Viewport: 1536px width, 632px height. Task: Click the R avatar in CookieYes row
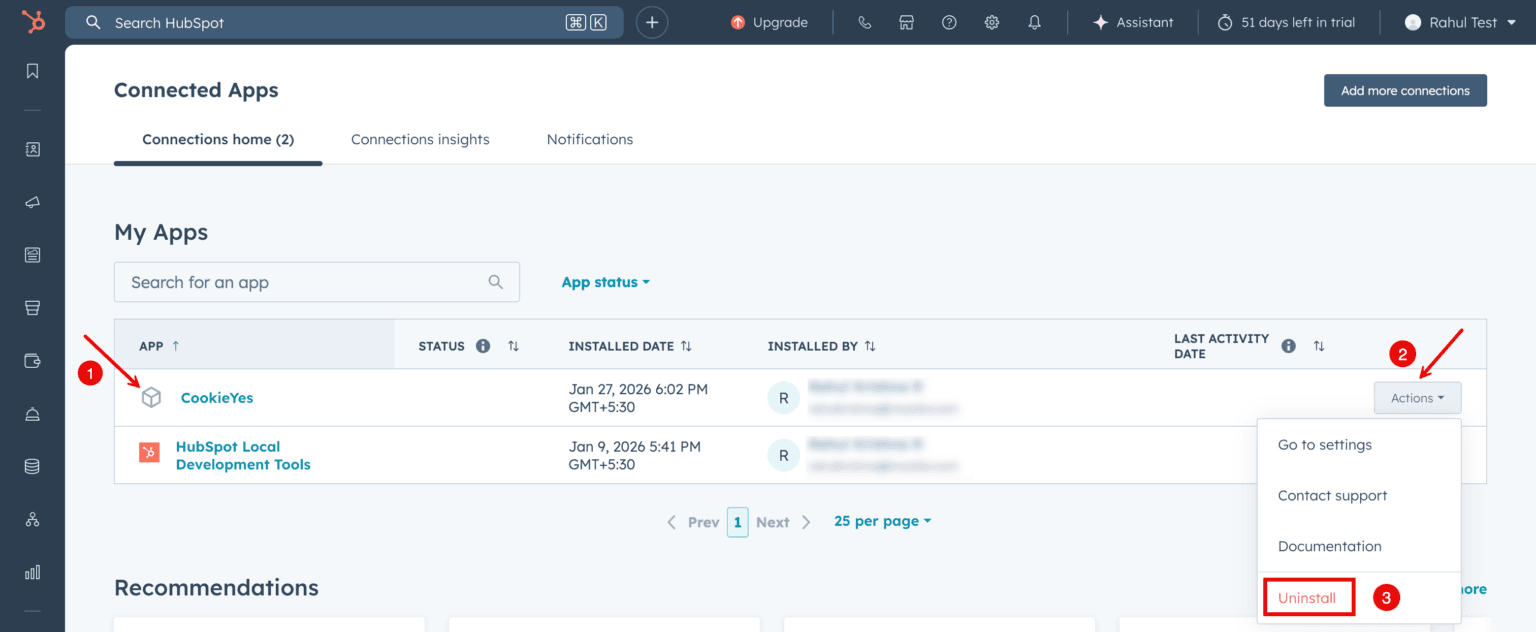click(x=783, y=398)
